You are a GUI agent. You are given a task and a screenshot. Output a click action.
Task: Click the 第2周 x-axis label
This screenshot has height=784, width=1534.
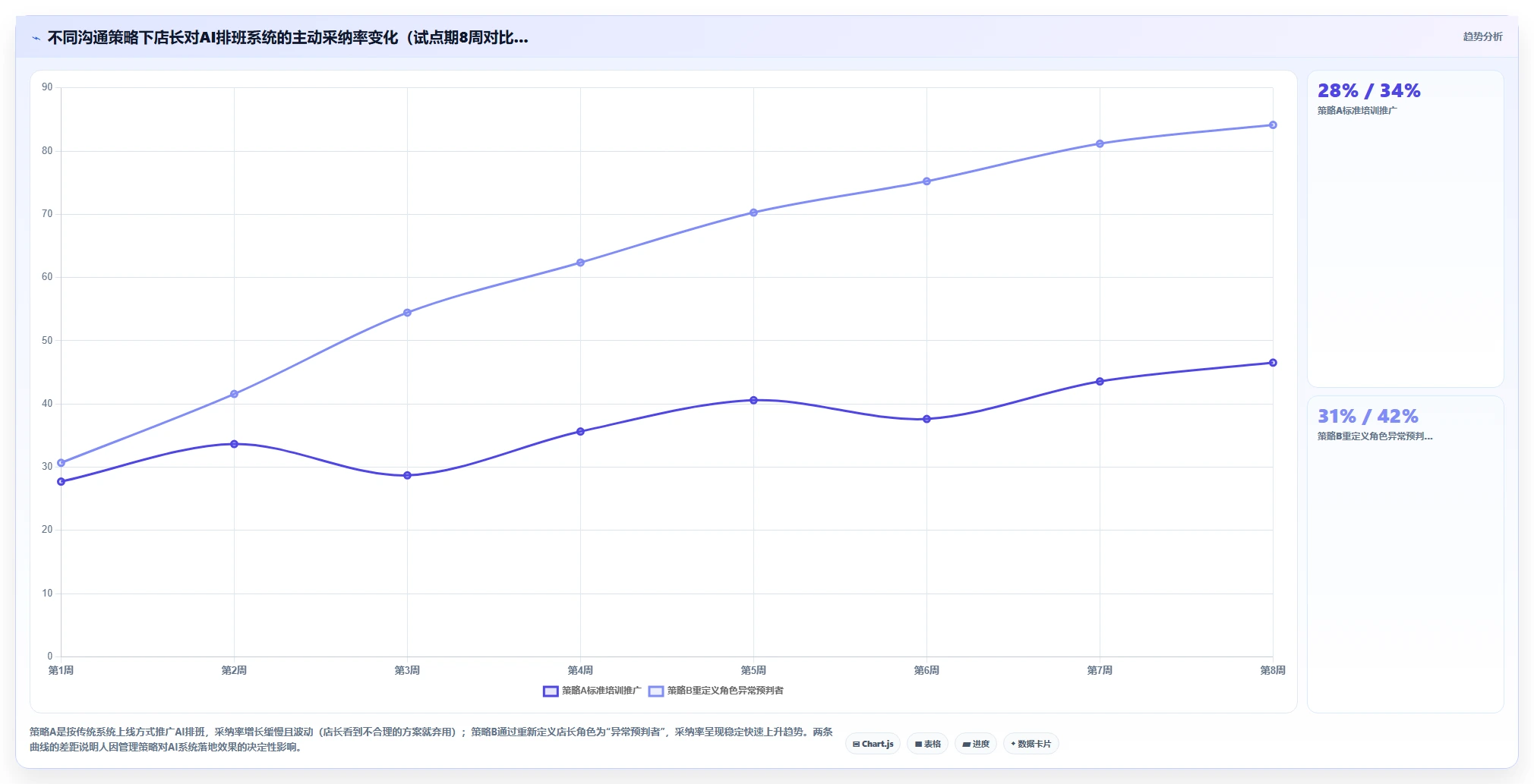[234, 670]
